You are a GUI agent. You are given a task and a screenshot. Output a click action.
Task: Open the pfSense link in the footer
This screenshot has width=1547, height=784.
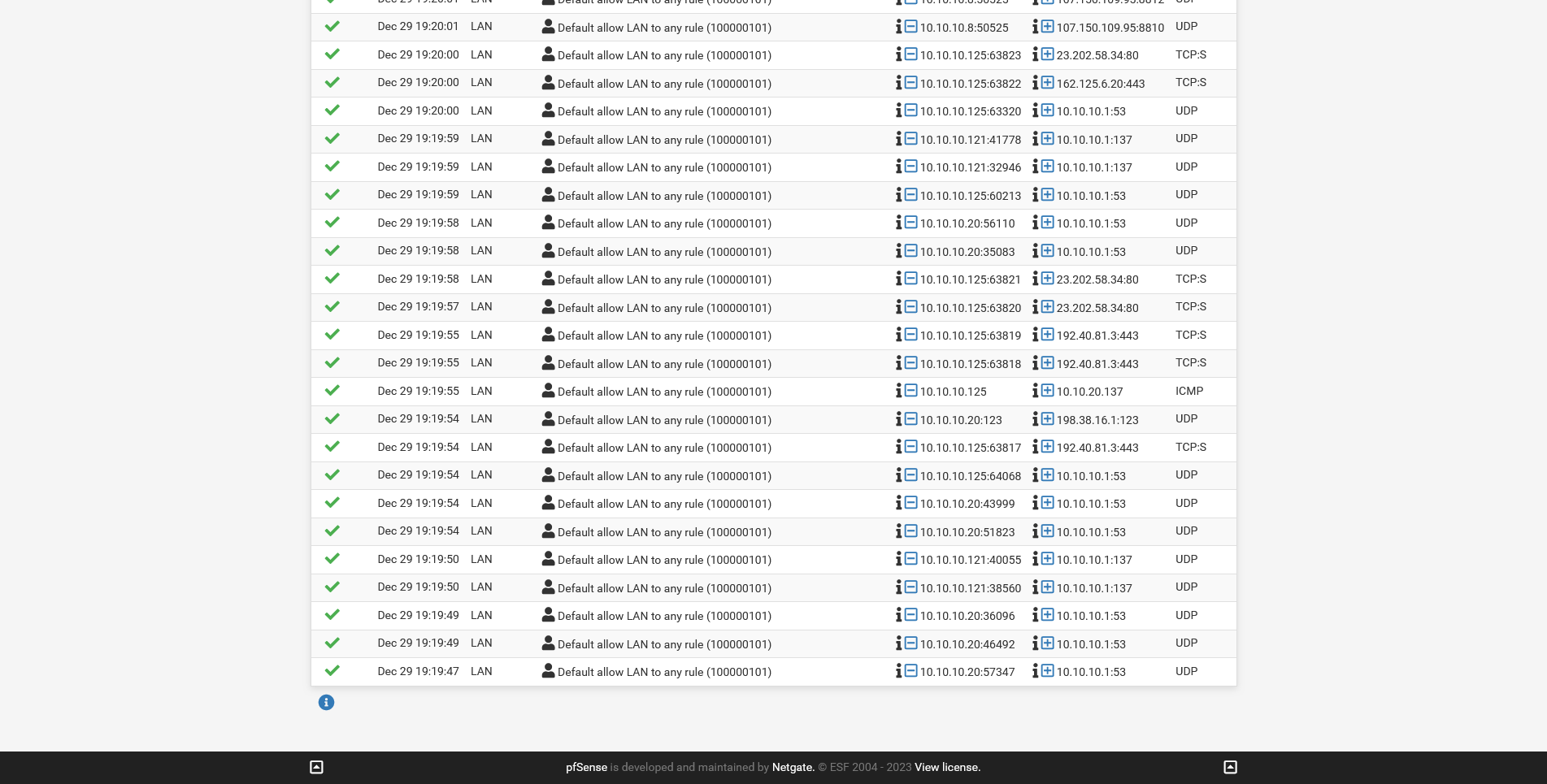point(586,768)
